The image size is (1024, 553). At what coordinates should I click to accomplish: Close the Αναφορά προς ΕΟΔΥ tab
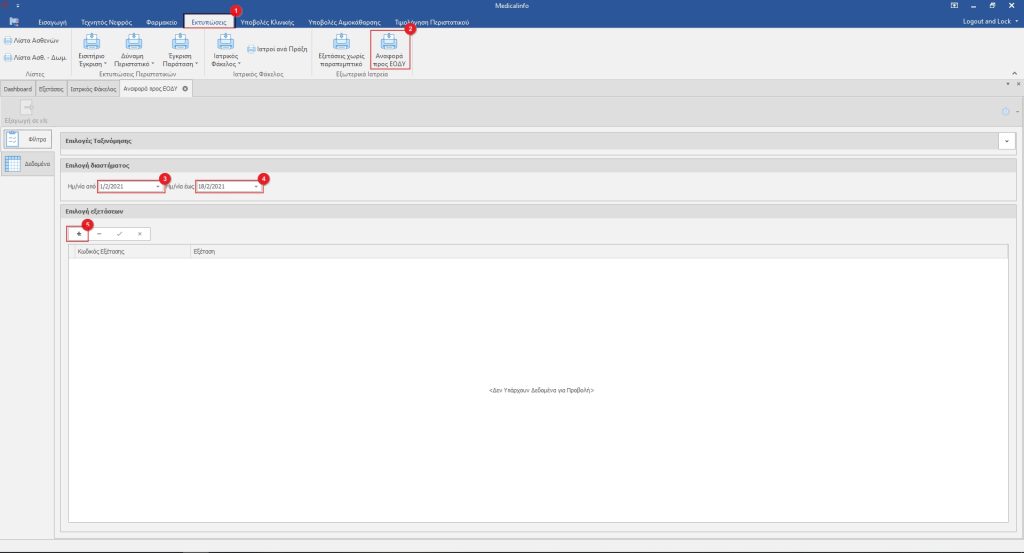tap(185, 89)
